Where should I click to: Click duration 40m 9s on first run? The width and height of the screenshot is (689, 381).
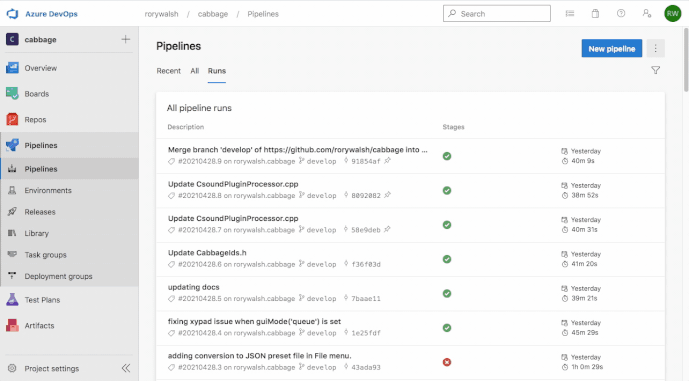(x=583, y=161)
